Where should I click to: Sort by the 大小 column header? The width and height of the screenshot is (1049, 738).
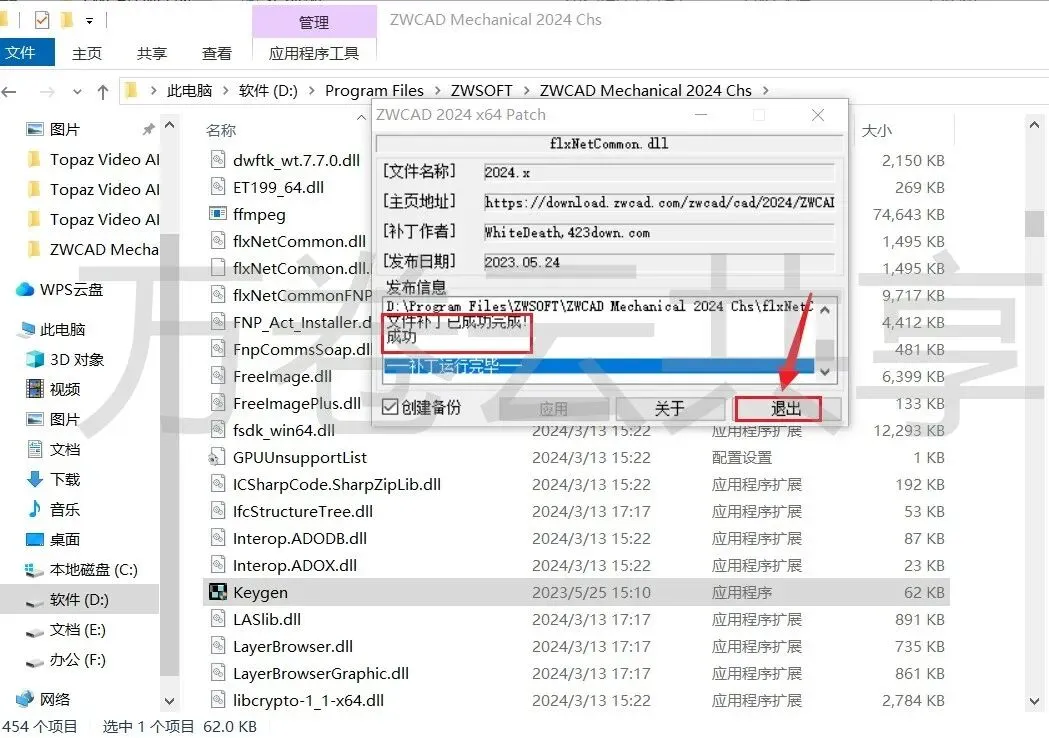point(876,130)
